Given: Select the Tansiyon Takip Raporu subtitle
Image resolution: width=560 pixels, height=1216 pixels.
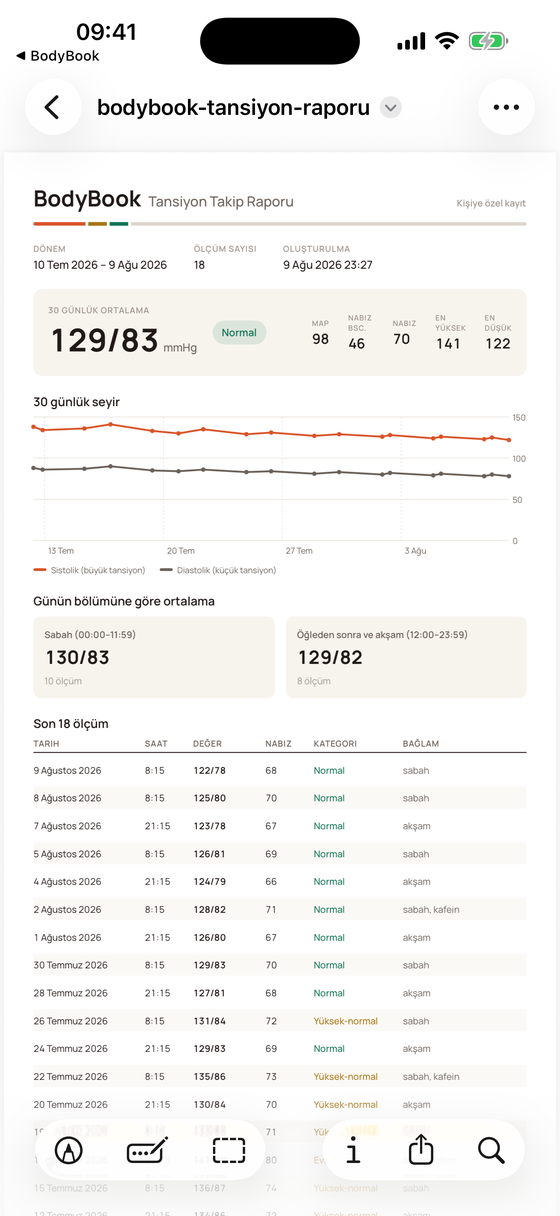Looking at the screenshot, I should 221,202.
